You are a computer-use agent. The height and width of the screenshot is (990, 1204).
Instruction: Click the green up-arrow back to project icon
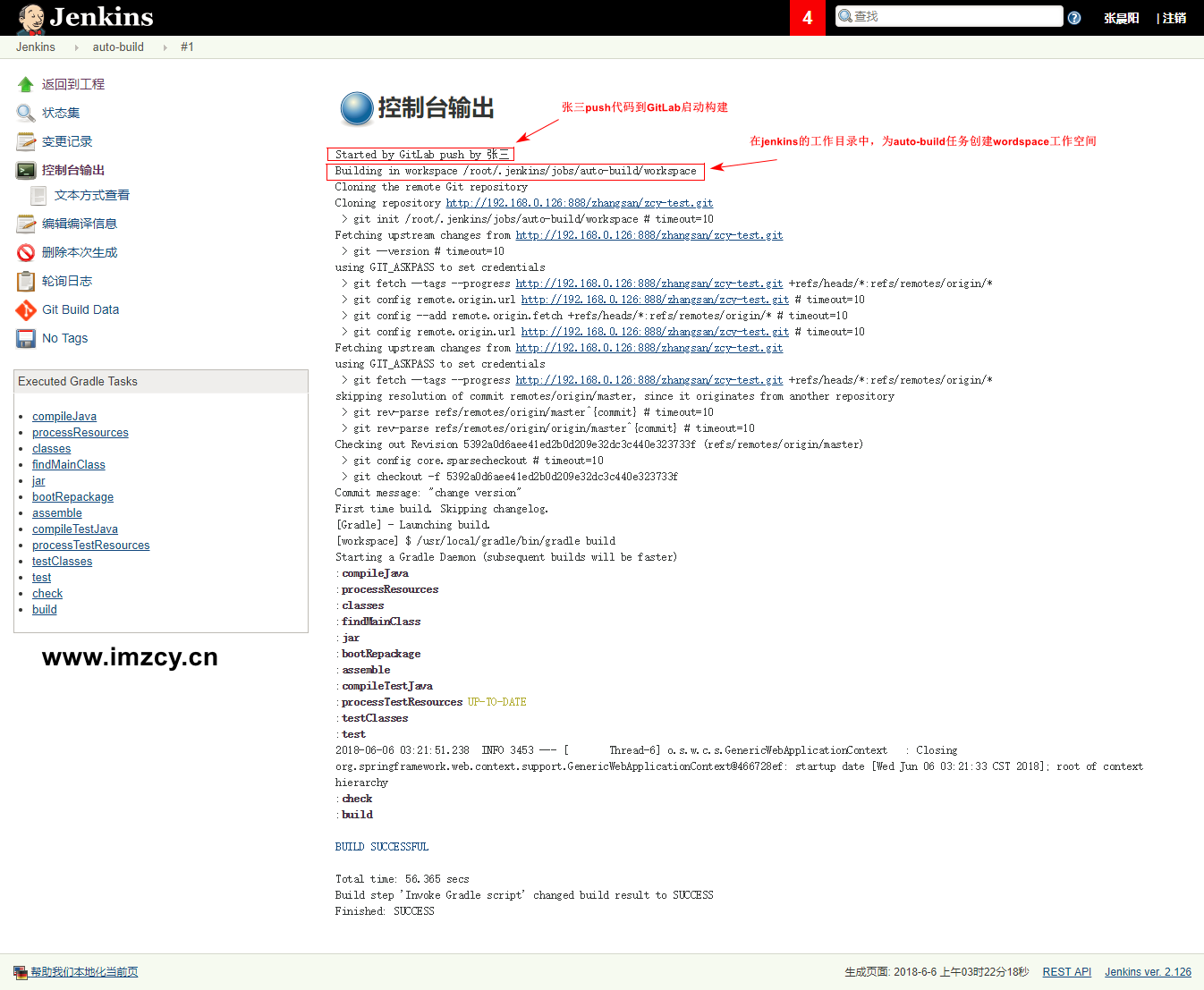click(25, 84)
